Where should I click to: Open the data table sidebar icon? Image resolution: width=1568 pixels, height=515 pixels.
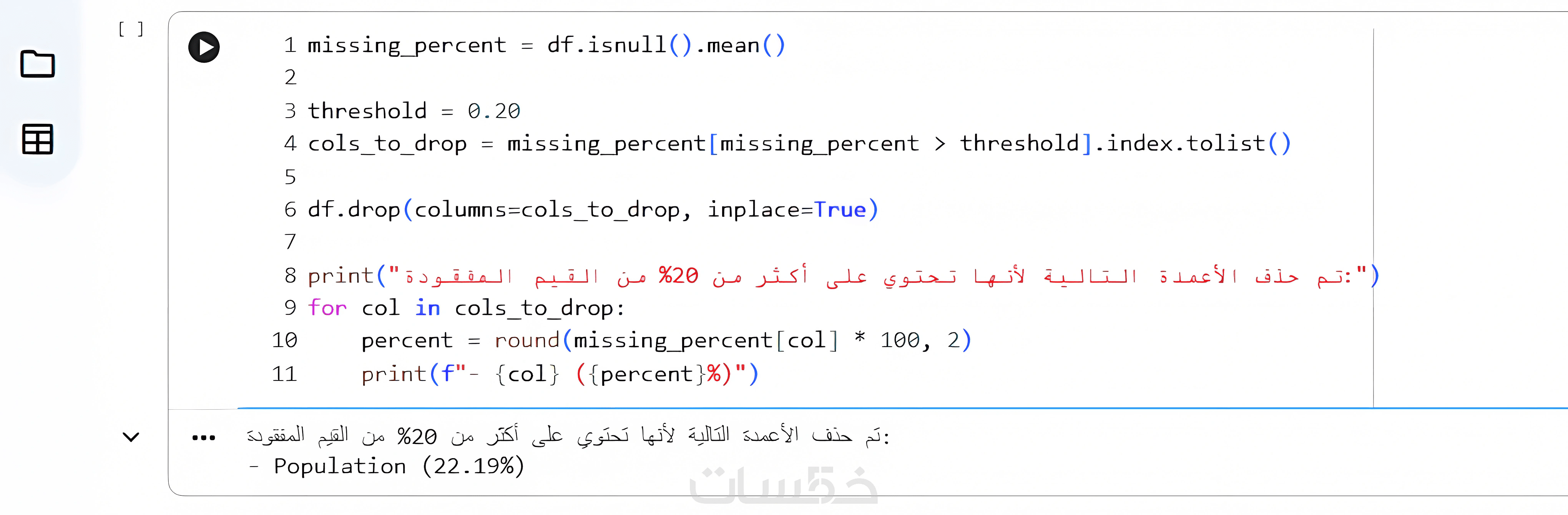tap(38, 139)
